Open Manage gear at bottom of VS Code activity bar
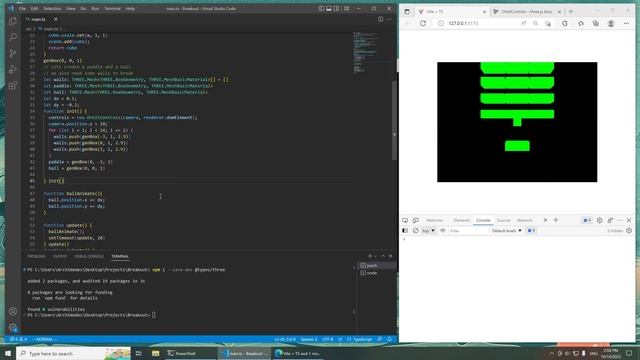This screenshot has width=640, height=360. point(13,327)
